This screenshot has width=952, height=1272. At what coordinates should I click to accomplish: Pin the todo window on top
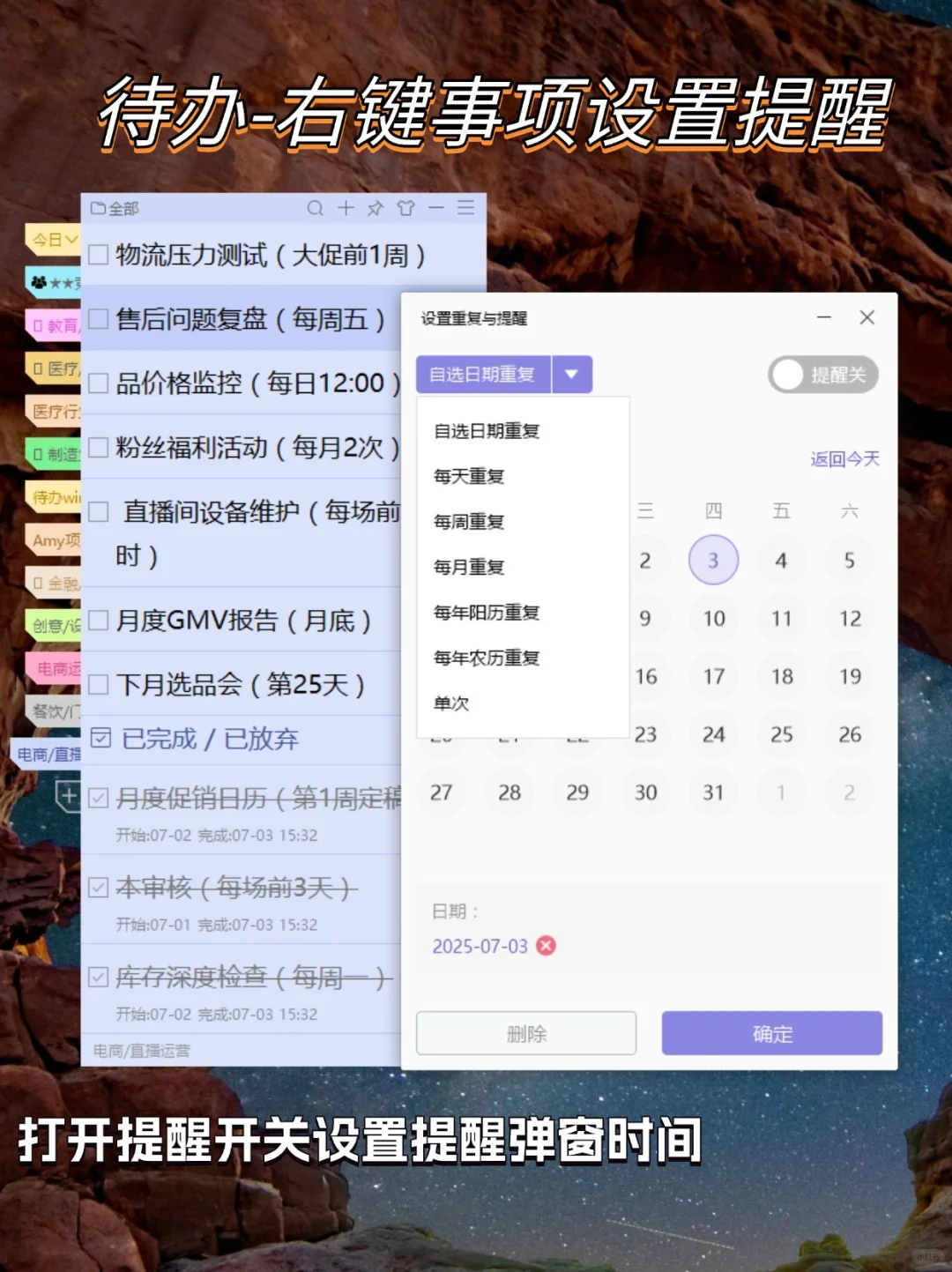(376, 208)
